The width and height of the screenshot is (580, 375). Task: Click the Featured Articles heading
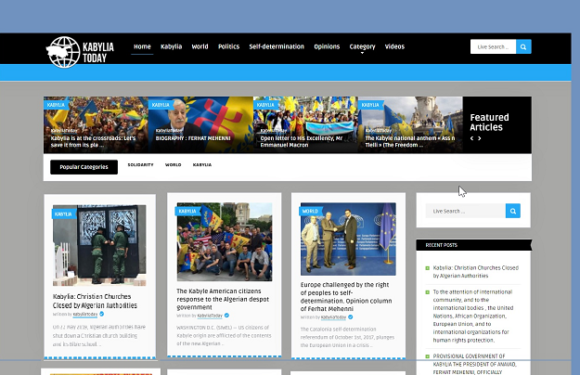[x=489, y=122]
